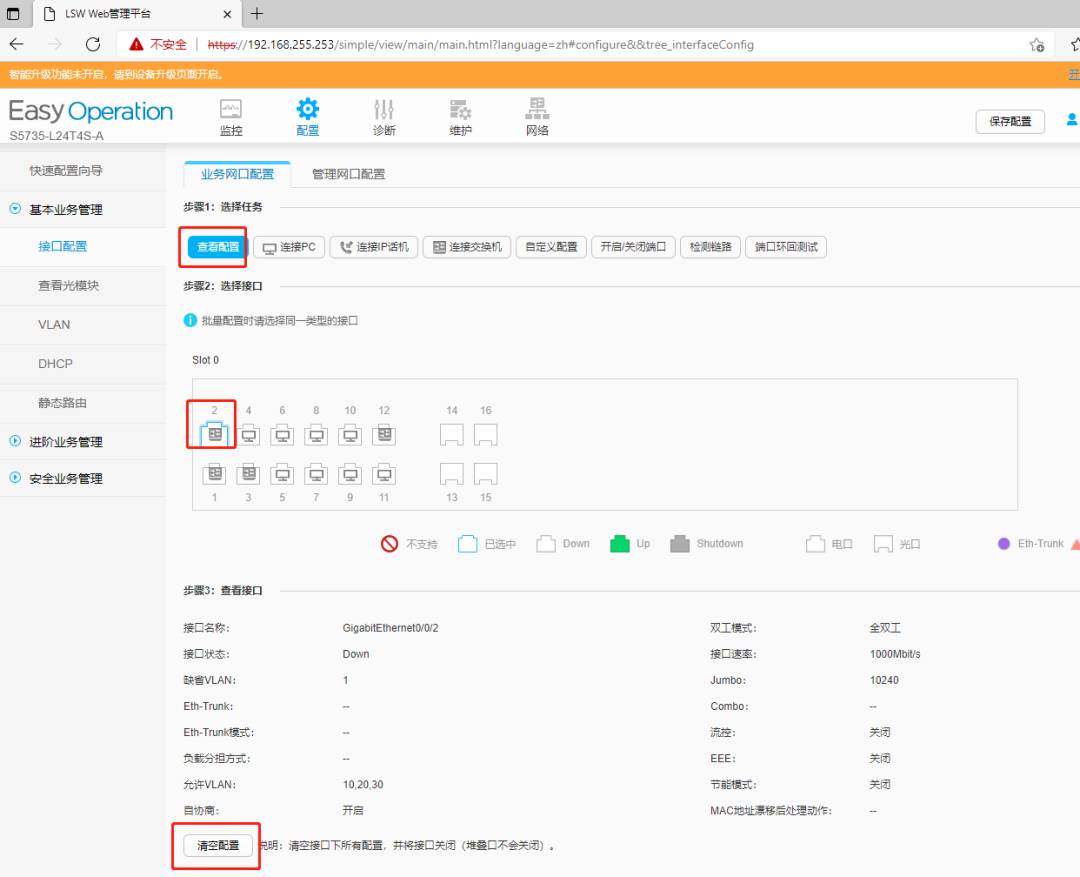Viewport: 1080px width, 877px height.
Task: Open 静态路由 in the sidebar
Action: click(63, 403)
